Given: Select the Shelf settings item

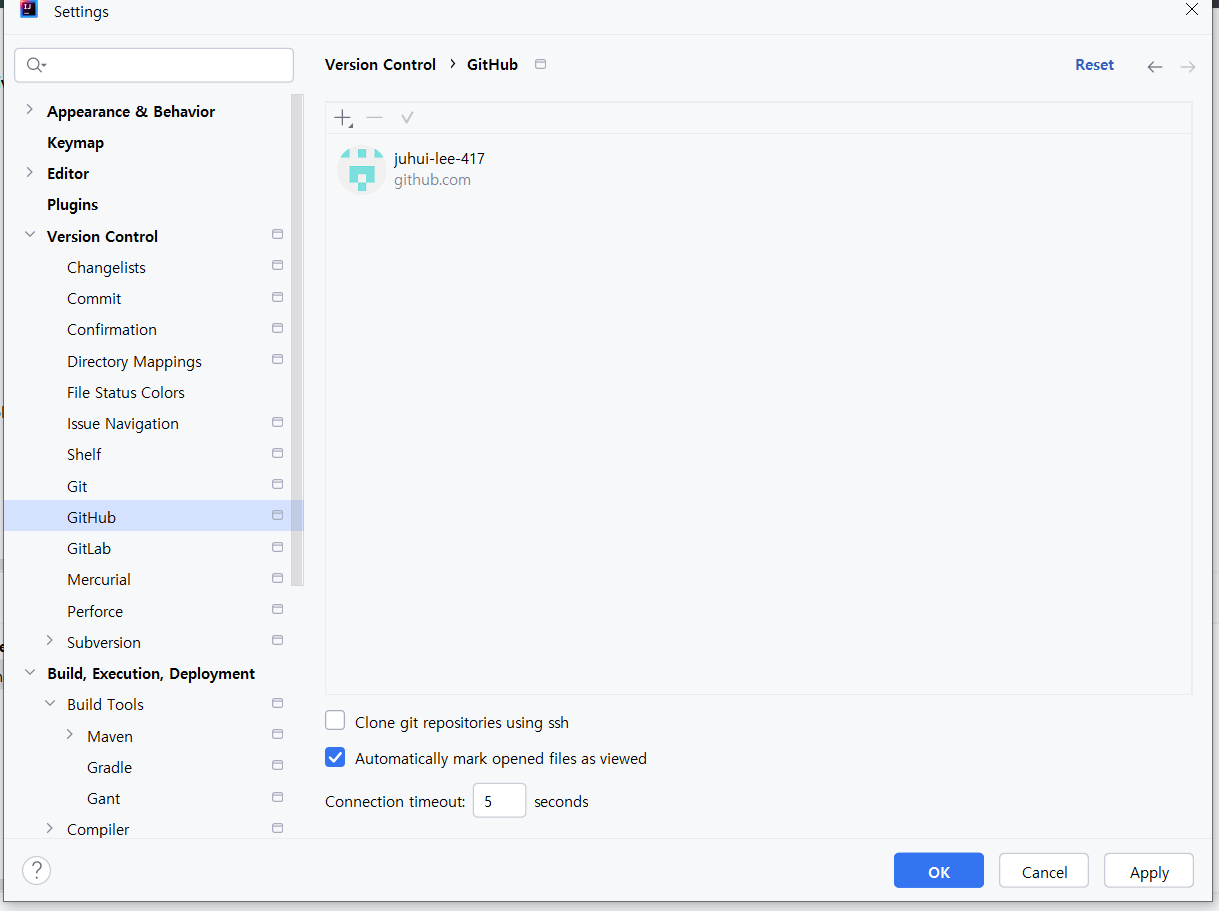Looking at the screenshot, I should 84,455.
